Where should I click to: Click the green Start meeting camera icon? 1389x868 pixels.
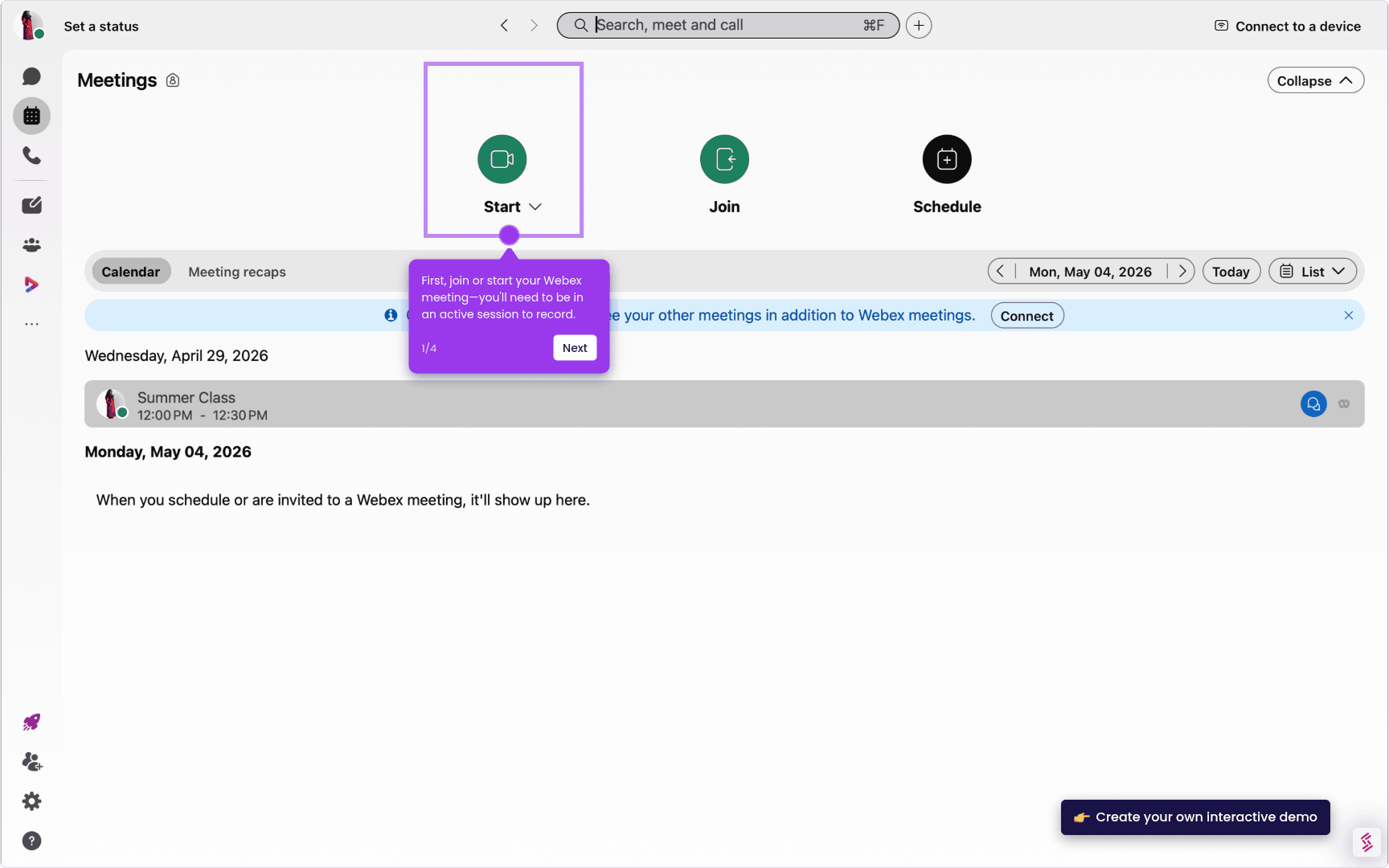pos(502,159)
